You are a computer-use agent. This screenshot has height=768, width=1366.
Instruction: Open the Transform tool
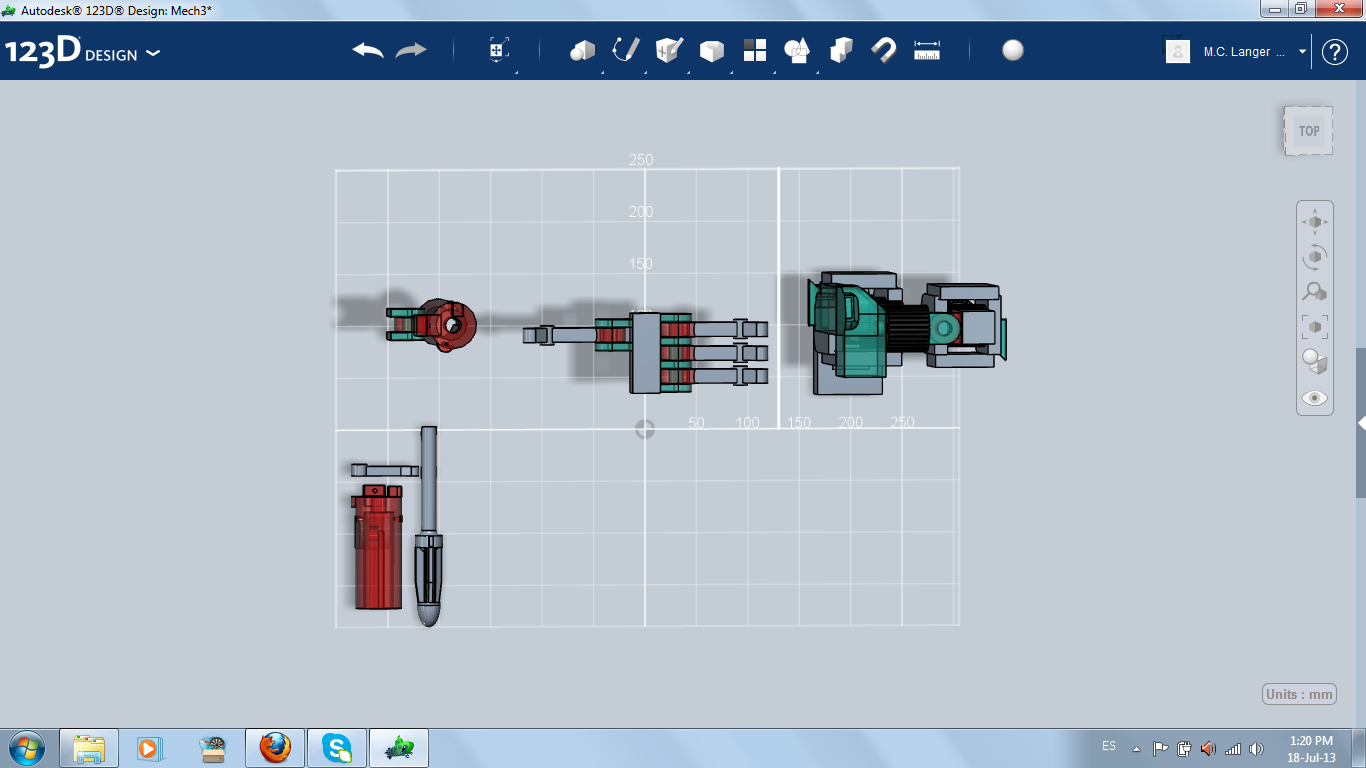[499, 51]
